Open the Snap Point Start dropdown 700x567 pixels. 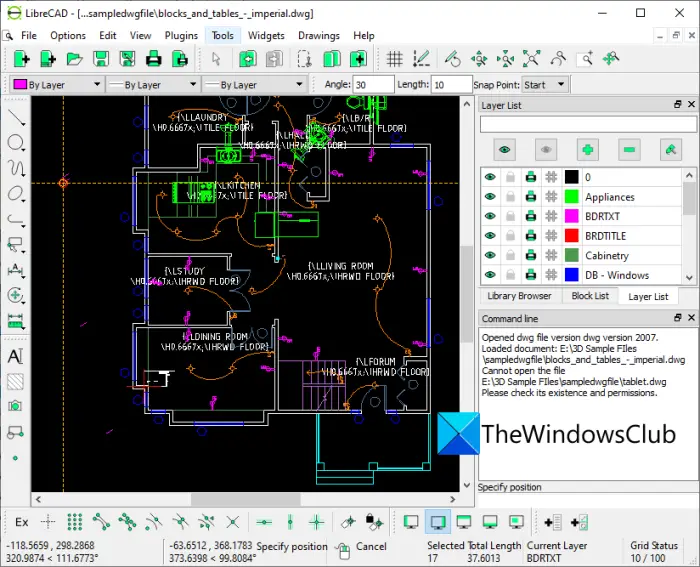pos(545,84)
